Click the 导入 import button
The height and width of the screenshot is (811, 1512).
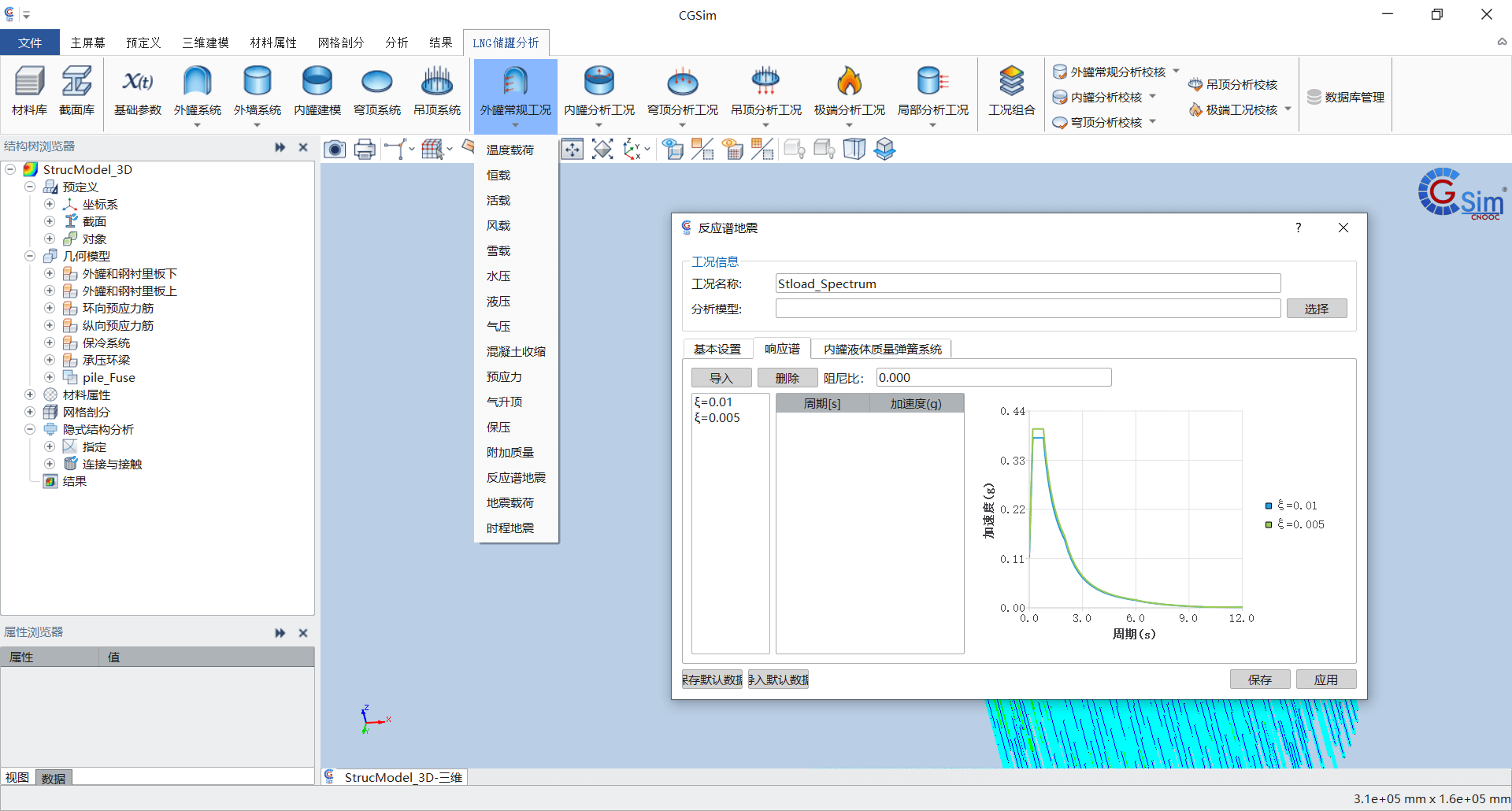point(721,378)
